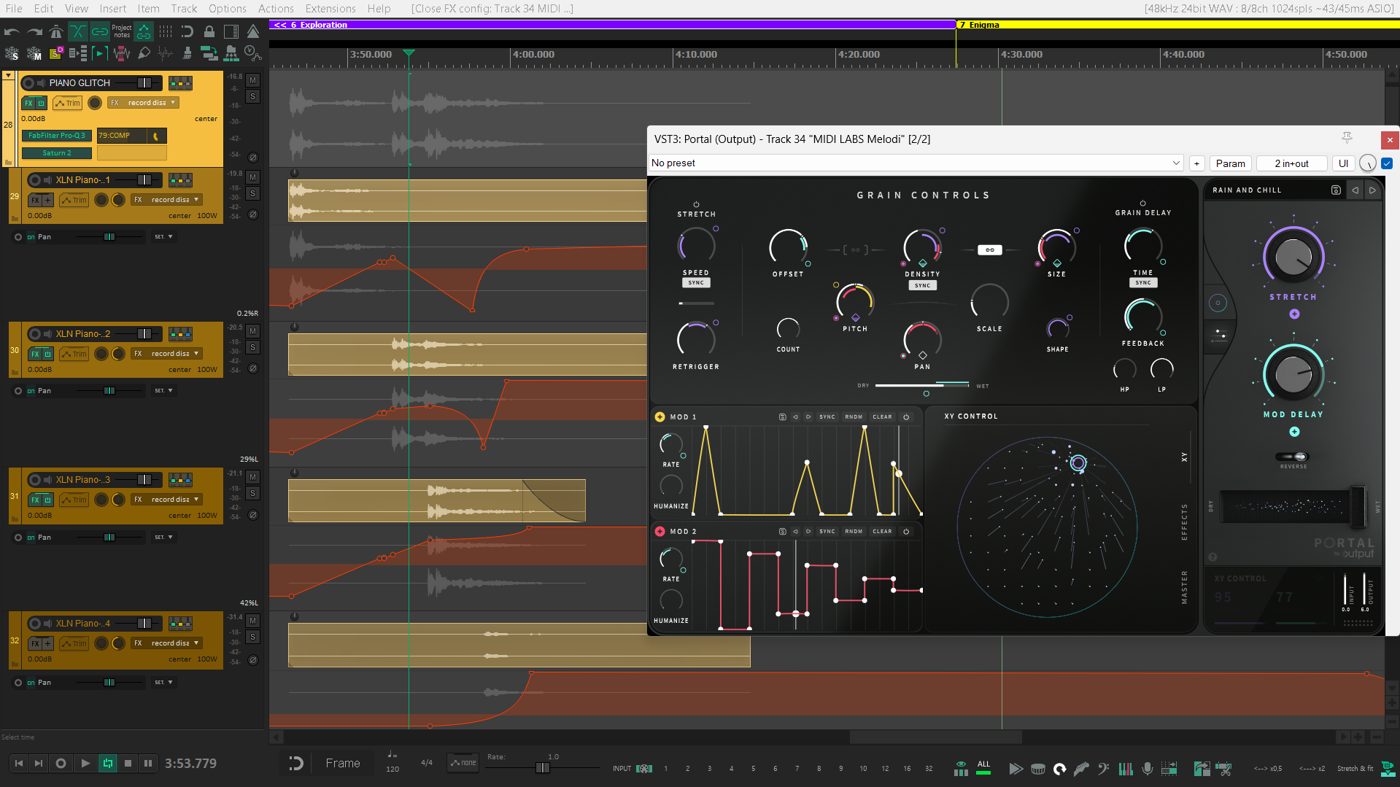Click the Play button in the transport bar

[84, 763]
